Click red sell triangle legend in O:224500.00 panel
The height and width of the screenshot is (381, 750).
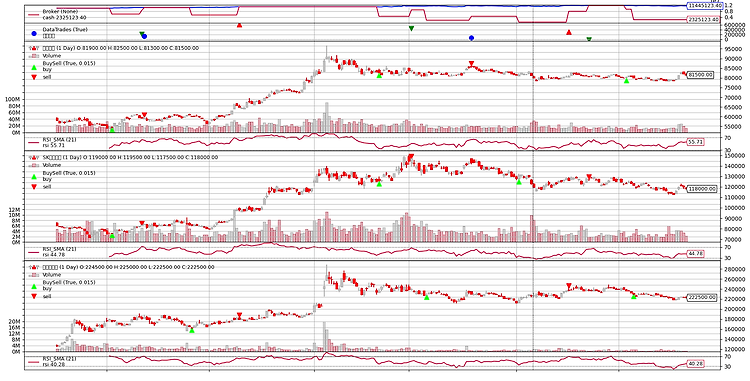click(33, 296)
